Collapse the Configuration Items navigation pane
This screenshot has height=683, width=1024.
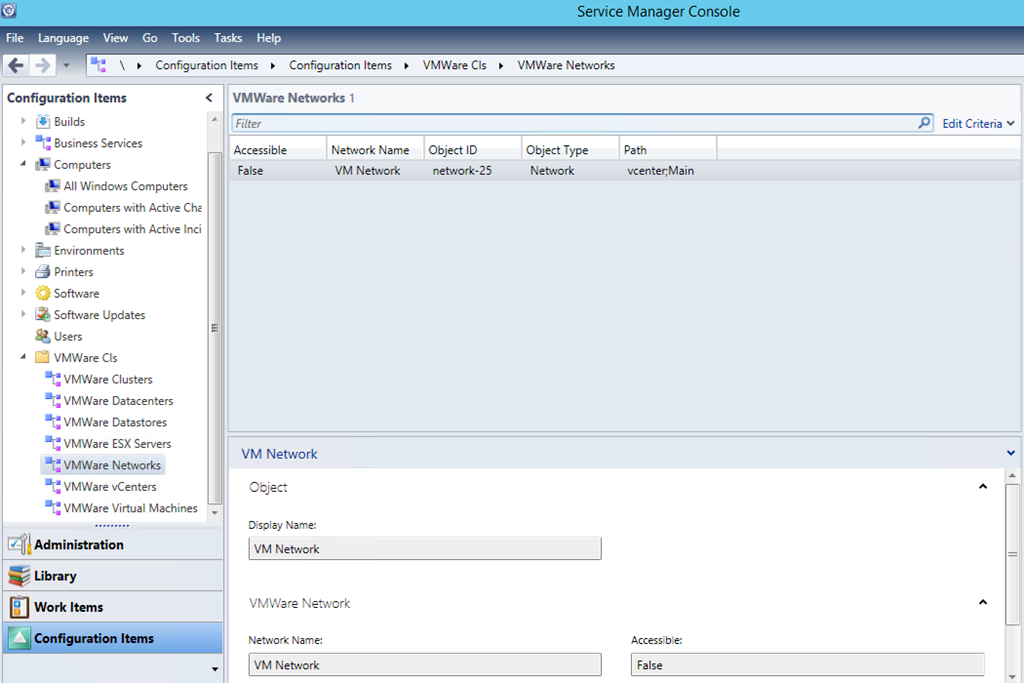tap(209, 98)
